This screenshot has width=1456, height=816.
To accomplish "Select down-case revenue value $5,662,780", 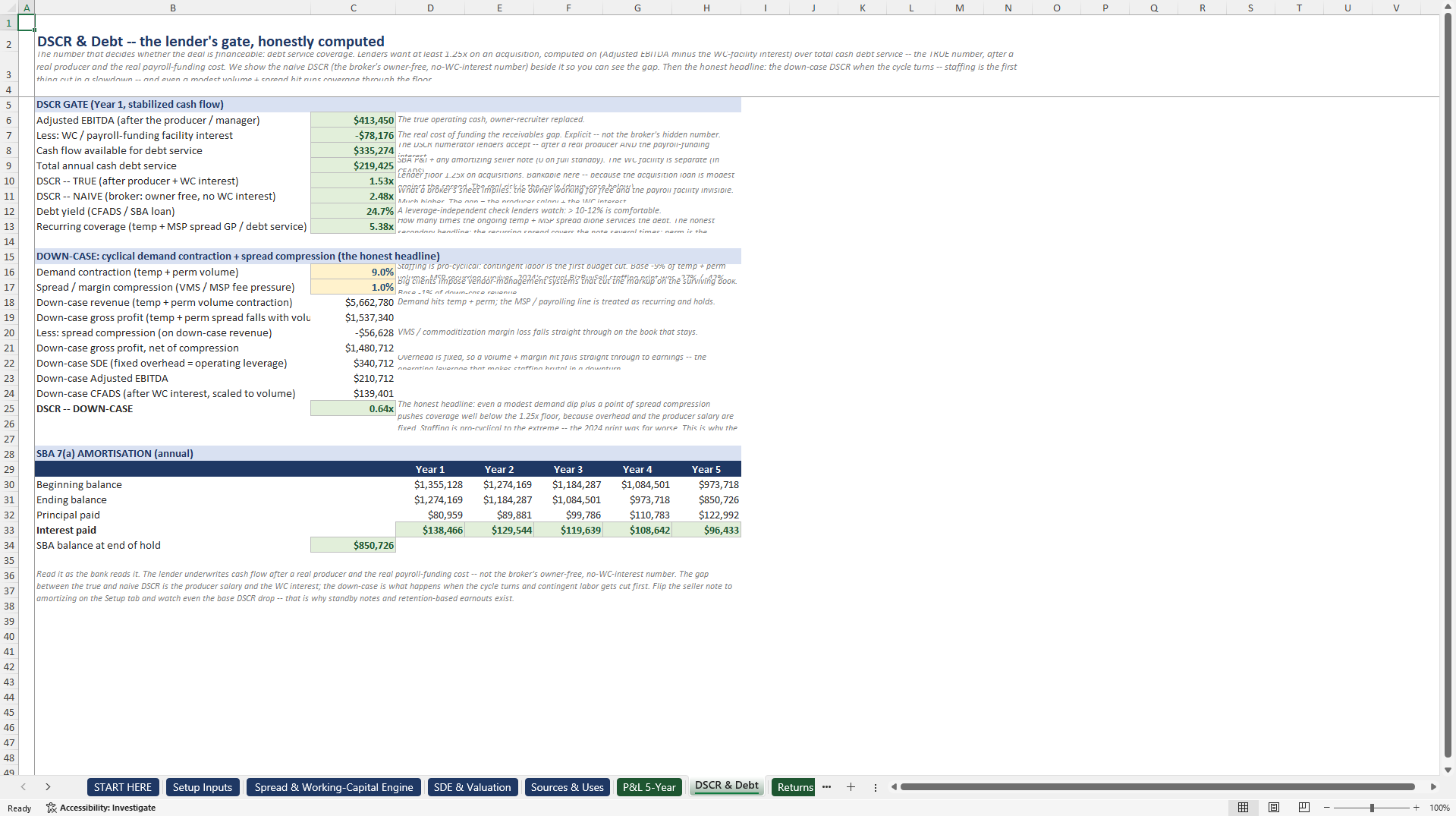I will click(x=354, y=302).
